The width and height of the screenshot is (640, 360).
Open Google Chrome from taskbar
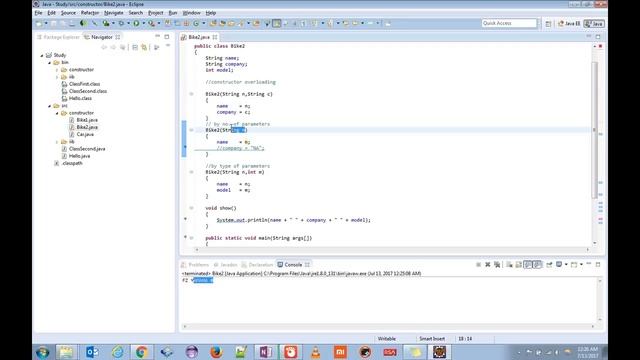coord(141,352)
